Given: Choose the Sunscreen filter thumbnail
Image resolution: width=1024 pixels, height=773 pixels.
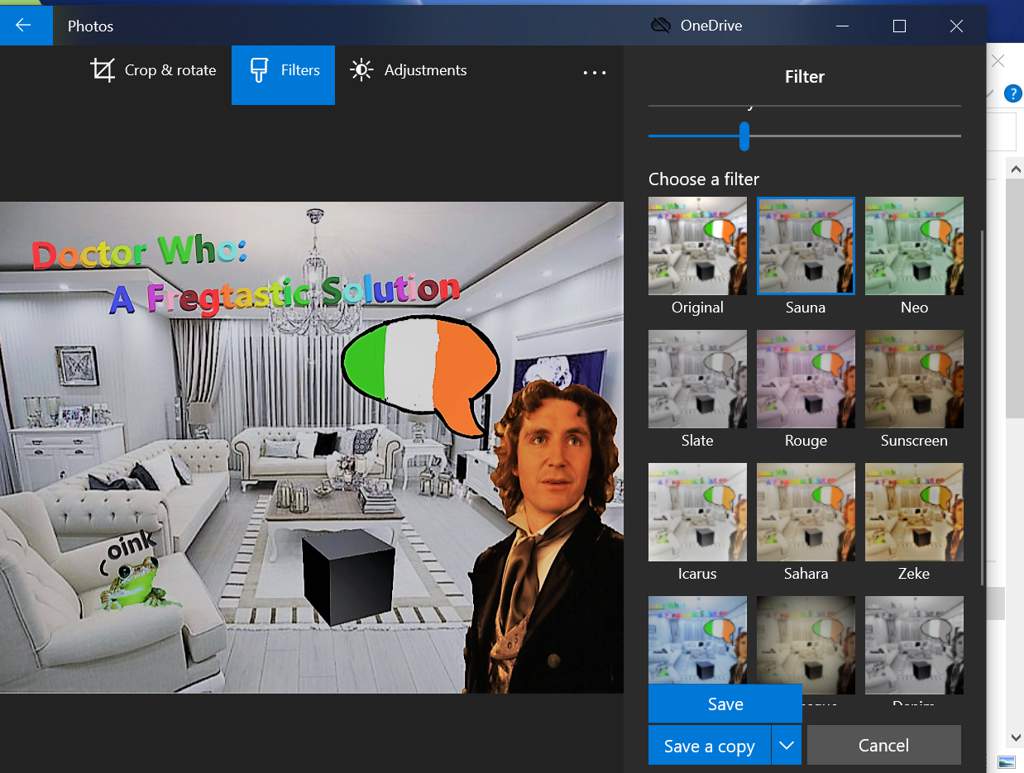Looking at the screenshot, I should (x=914, y=379).
